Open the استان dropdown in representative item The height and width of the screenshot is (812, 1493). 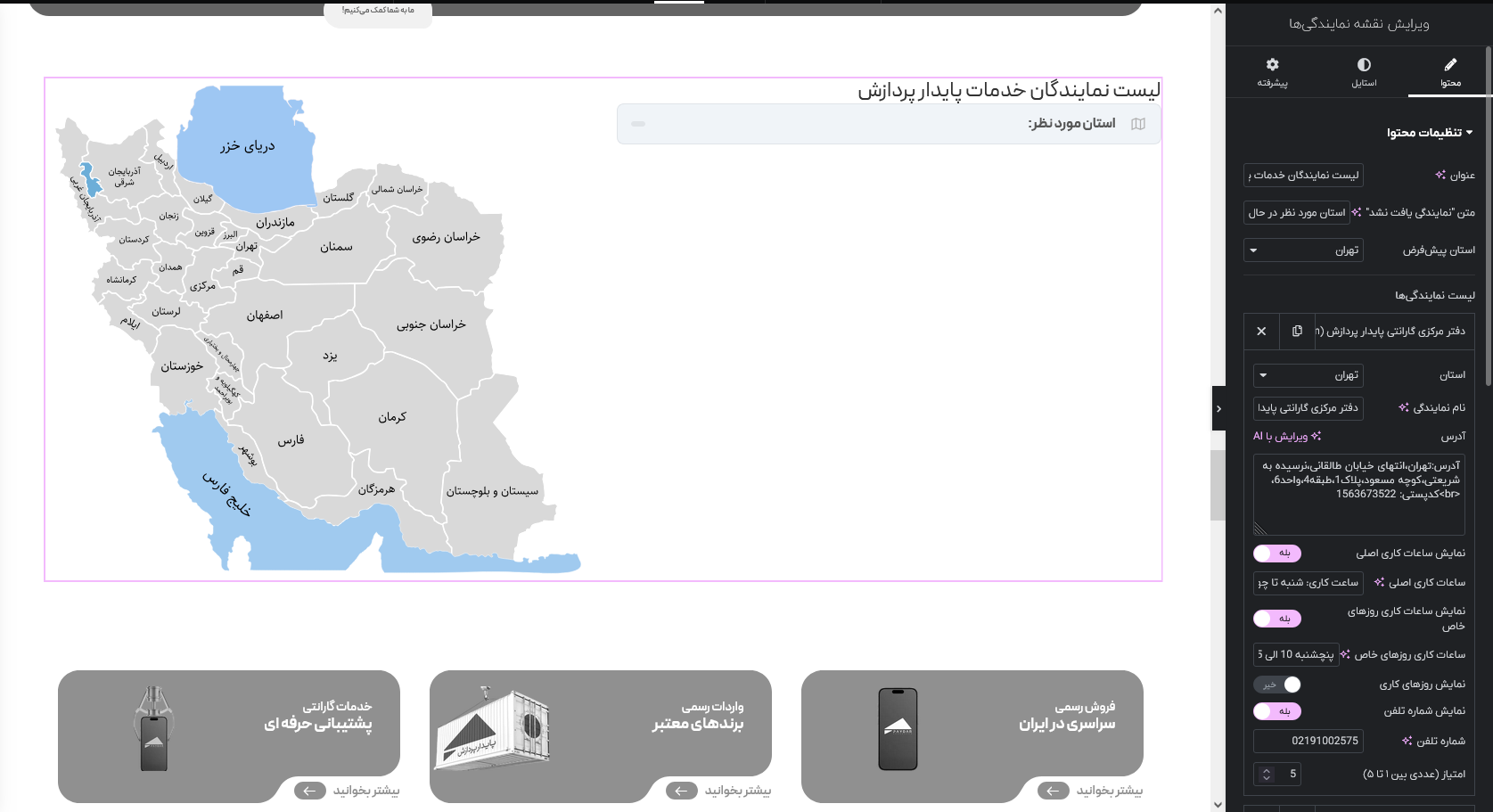pos(1308,375)
